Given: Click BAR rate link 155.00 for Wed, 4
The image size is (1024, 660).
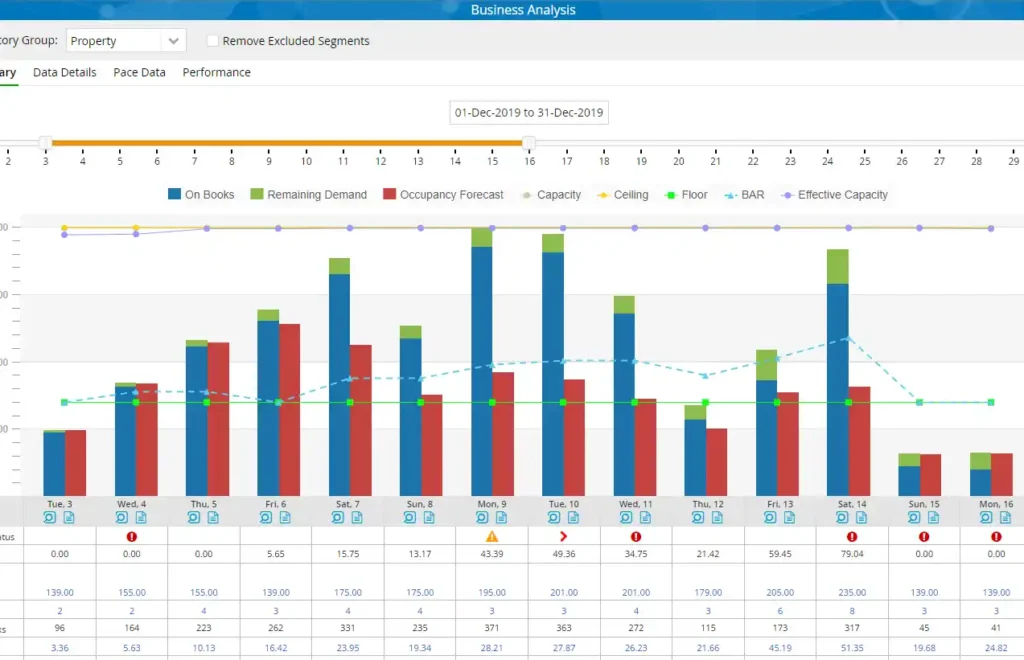Looking at the screenshot, I should click(132, 593).
